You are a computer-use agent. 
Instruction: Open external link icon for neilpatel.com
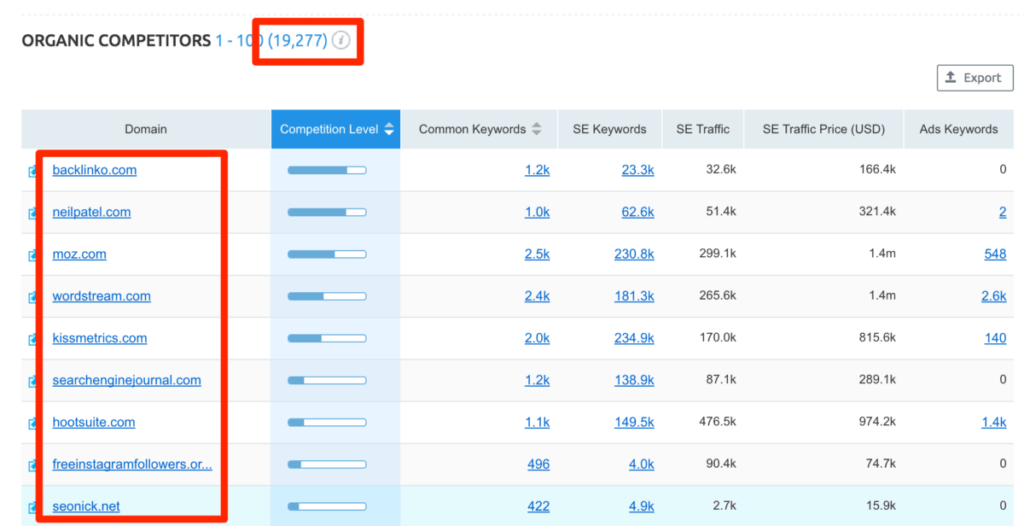click(x=32, y=213)
